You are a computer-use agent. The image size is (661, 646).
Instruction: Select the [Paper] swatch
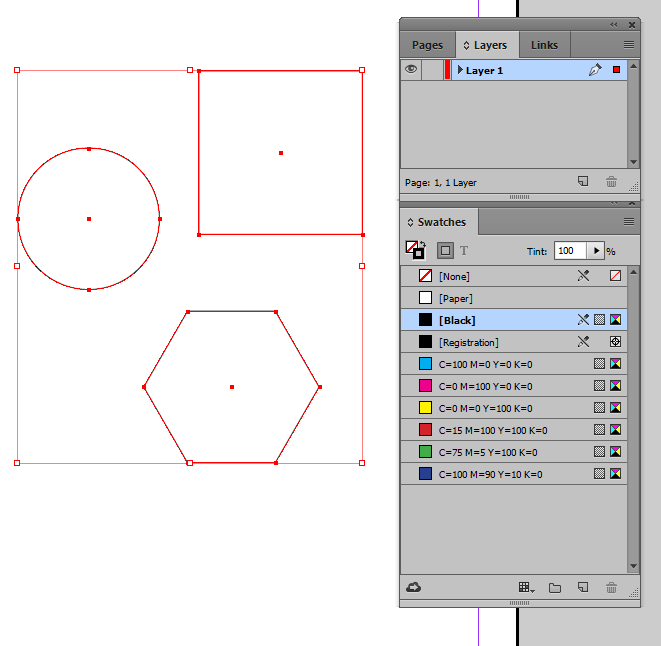pyautogui.click(x=513, y=298)
